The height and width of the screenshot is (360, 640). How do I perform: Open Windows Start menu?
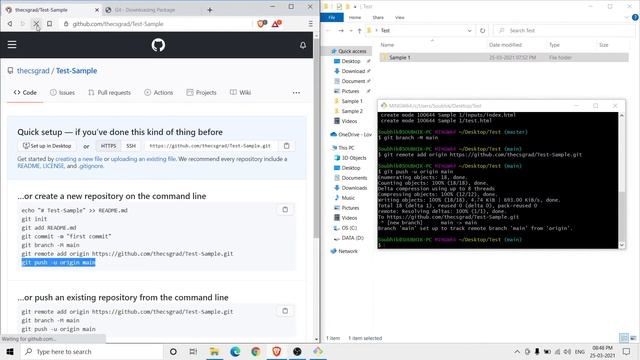click(10, 351)
